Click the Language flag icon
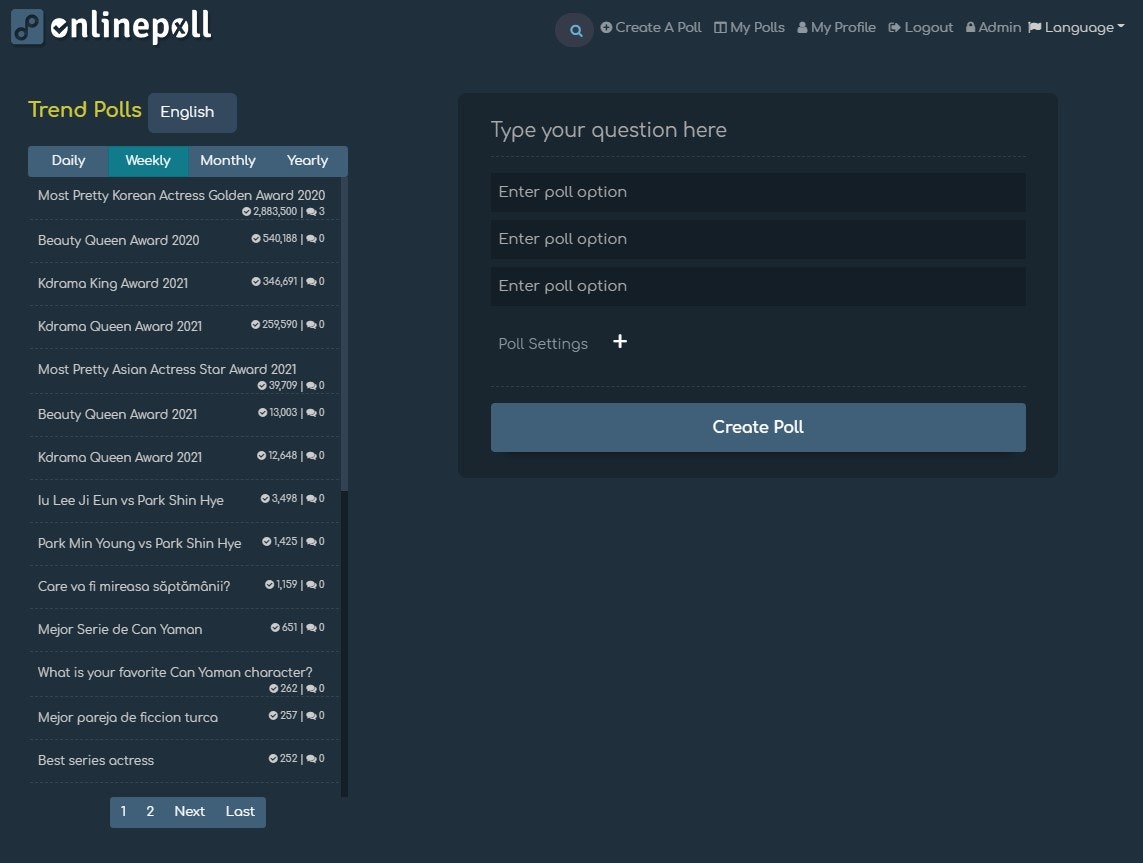Viewport: 1143px width, 863px height. pos(1037,27)
